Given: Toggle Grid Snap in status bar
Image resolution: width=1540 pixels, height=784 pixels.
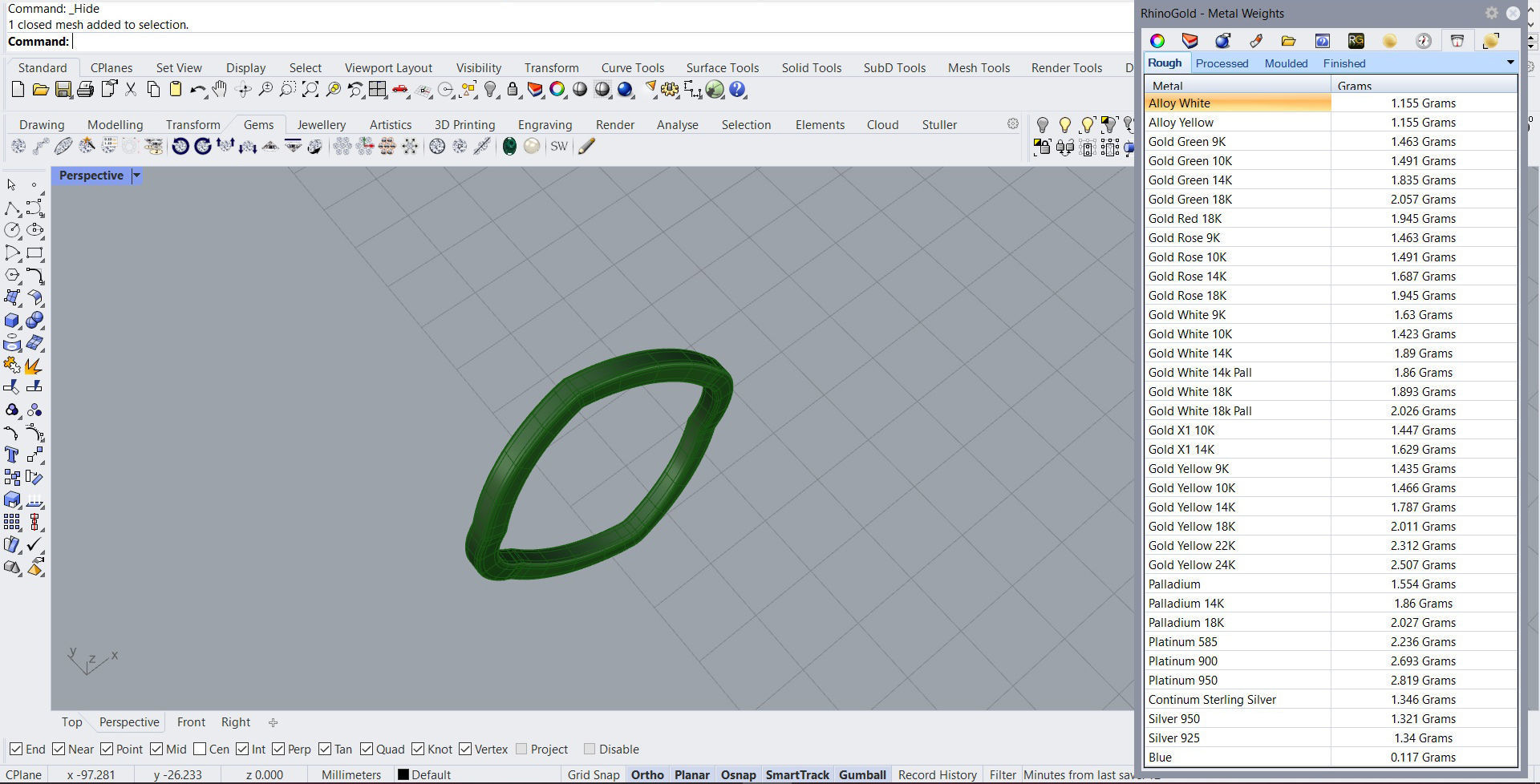Looking at the screenshot, I should [x=594, y=774].
